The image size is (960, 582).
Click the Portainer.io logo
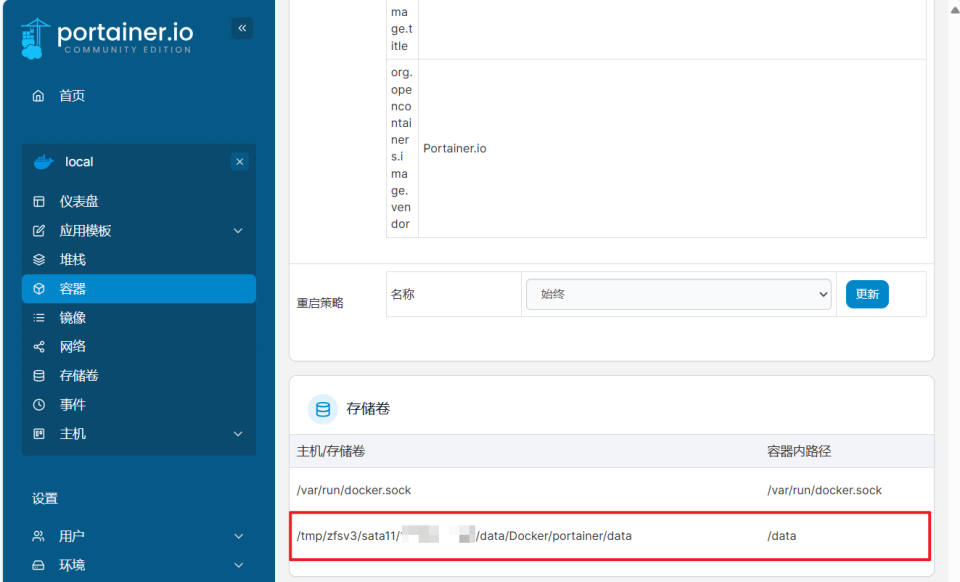[x=107, y=38]
